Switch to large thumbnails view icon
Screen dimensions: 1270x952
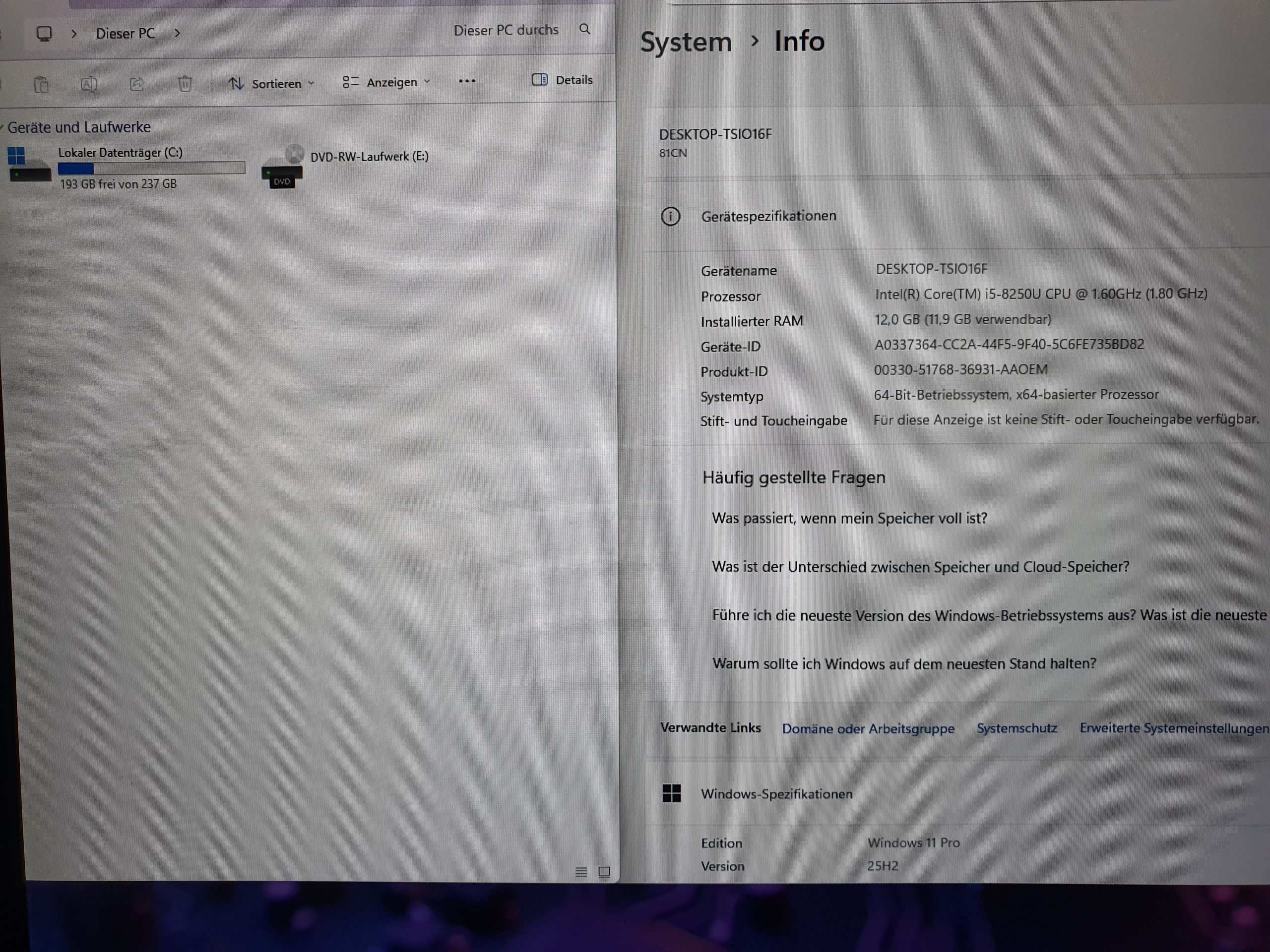604,872
